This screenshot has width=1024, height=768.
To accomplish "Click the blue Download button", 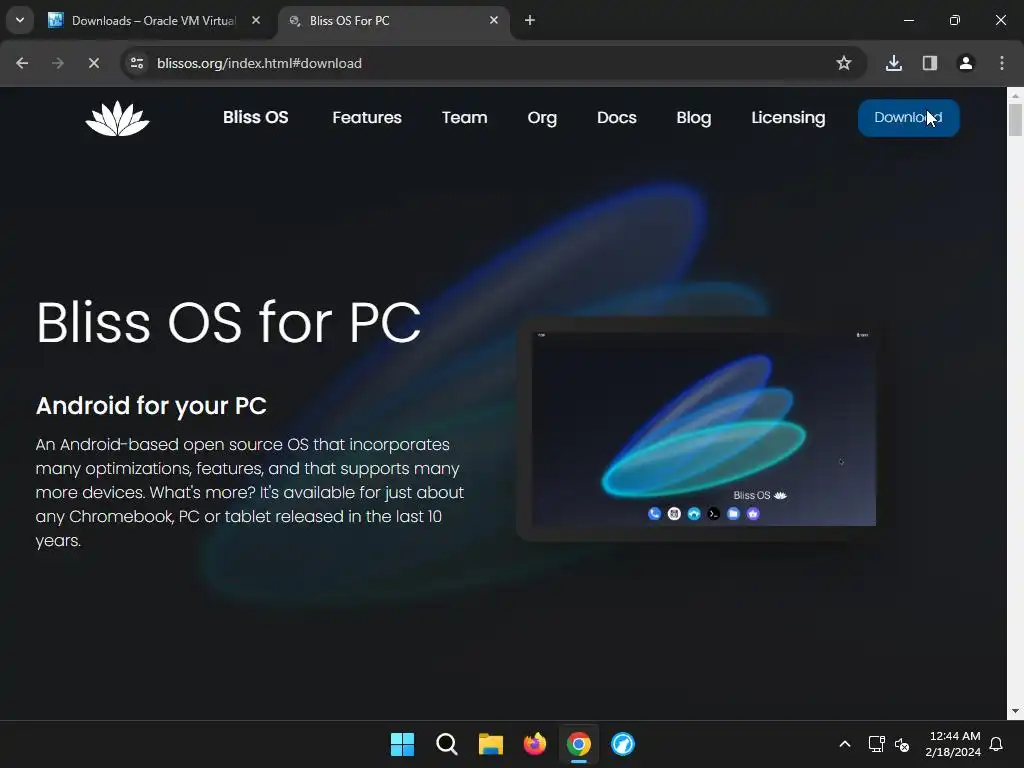I will click(908, 118).
